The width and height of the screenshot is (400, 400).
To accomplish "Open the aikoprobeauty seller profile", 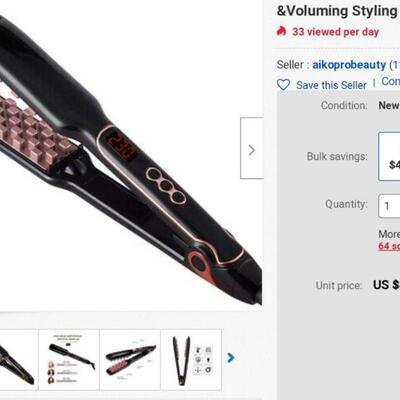I will coord(349,65).
